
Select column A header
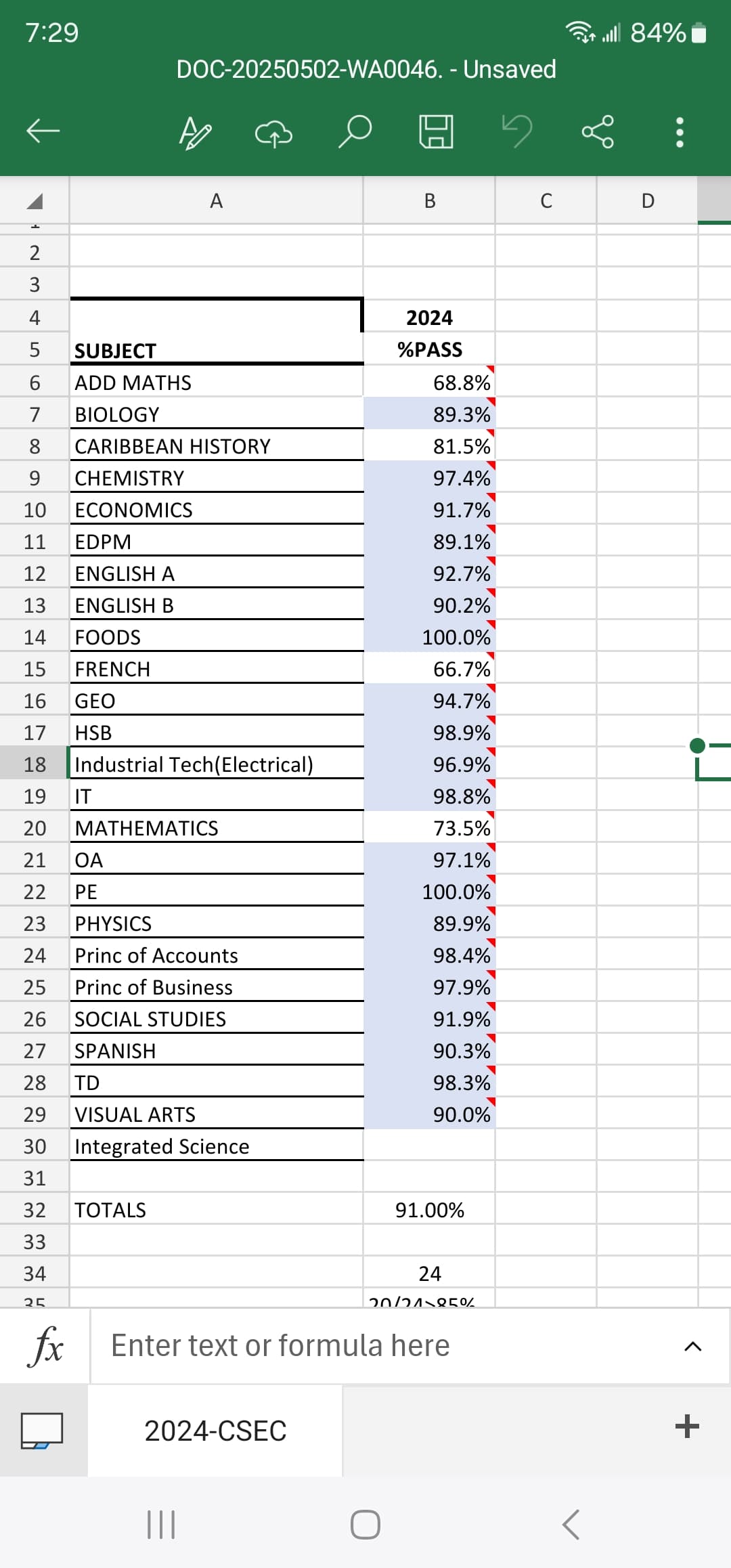(216, 201)
